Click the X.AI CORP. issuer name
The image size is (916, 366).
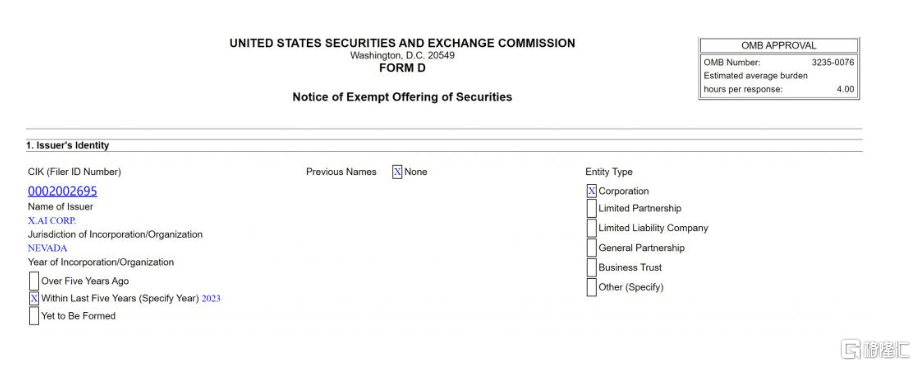pos(52,221)
